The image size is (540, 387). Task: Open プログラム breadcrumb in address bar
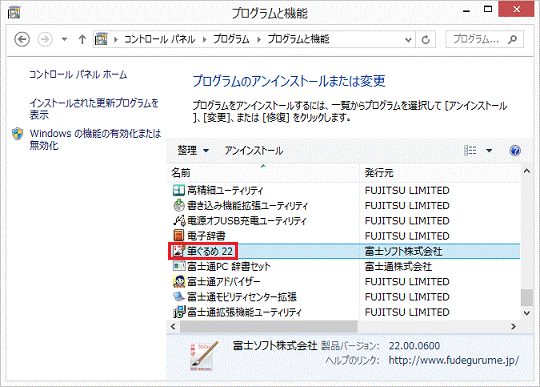coord(231,39)
